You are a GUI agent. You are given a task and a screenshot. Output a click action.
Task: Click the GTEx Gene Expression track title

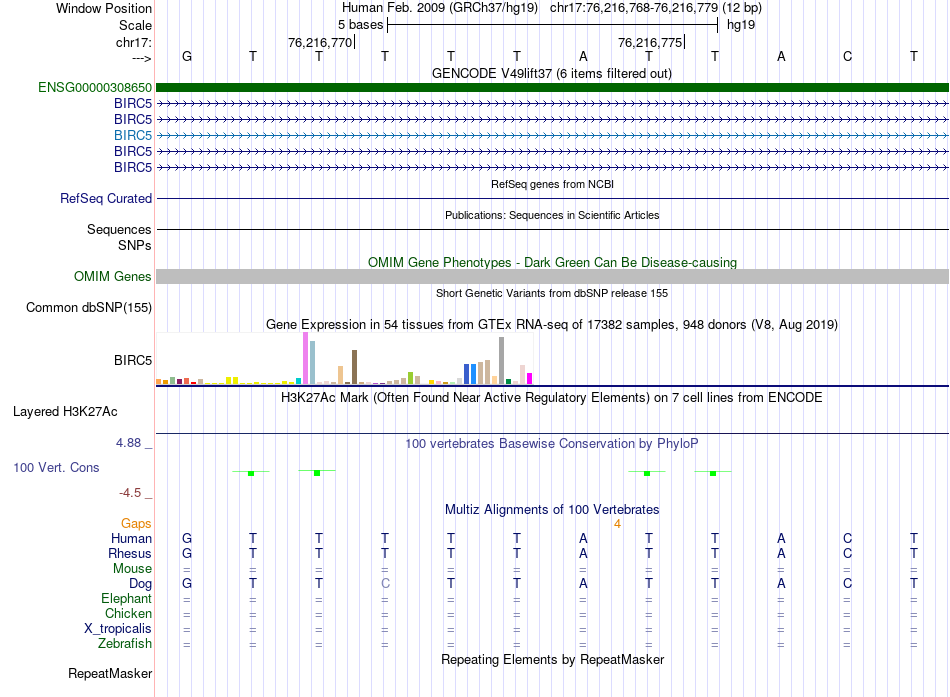pyautogui.click(x=552, y=324)
